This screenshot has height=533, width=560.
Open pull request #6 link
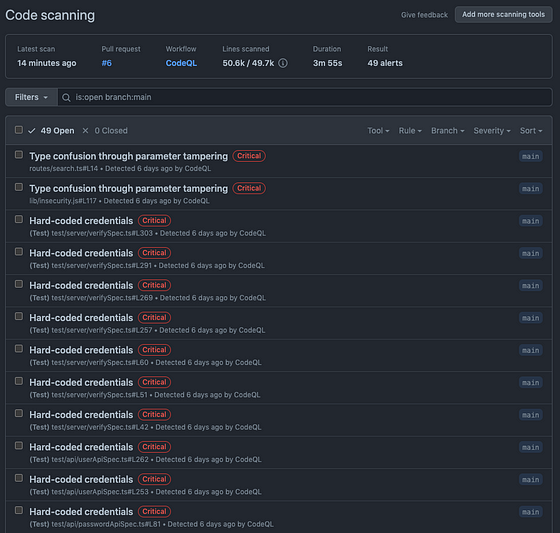click(x=106, y=63)
